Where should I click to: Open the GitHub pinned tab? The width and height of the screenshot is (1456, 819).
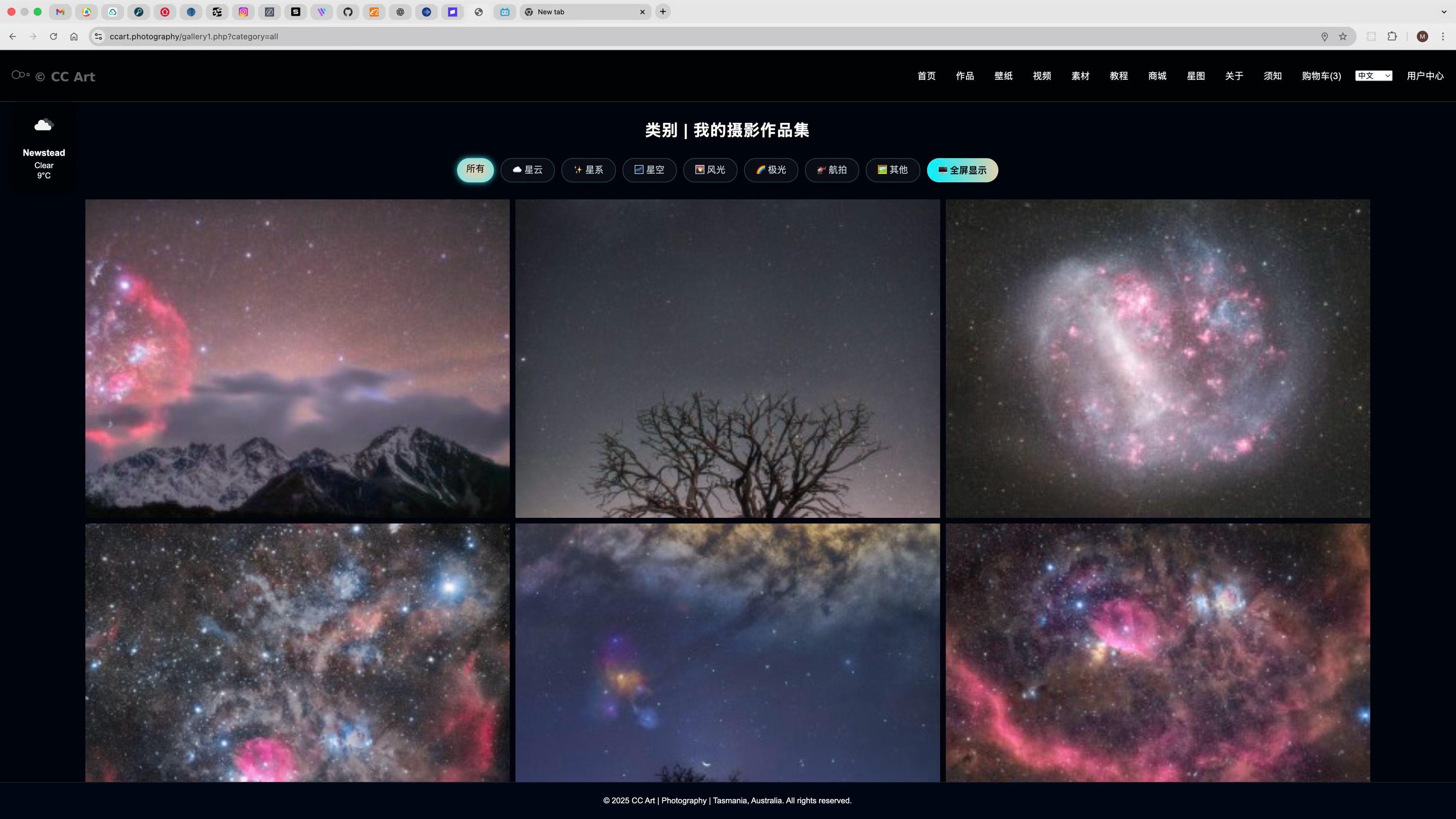pyautogui.click(x=348, y=12)
